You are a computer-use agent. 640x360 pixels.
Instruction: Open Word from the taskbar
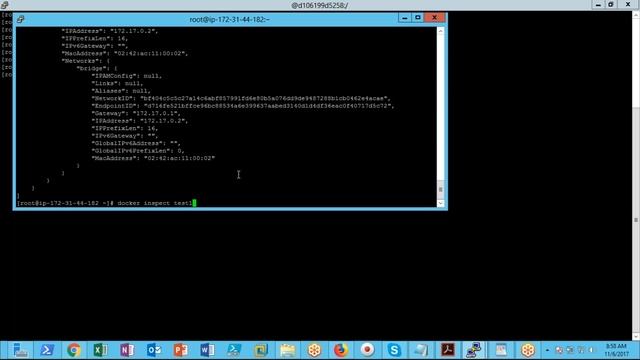click(207, 350)
